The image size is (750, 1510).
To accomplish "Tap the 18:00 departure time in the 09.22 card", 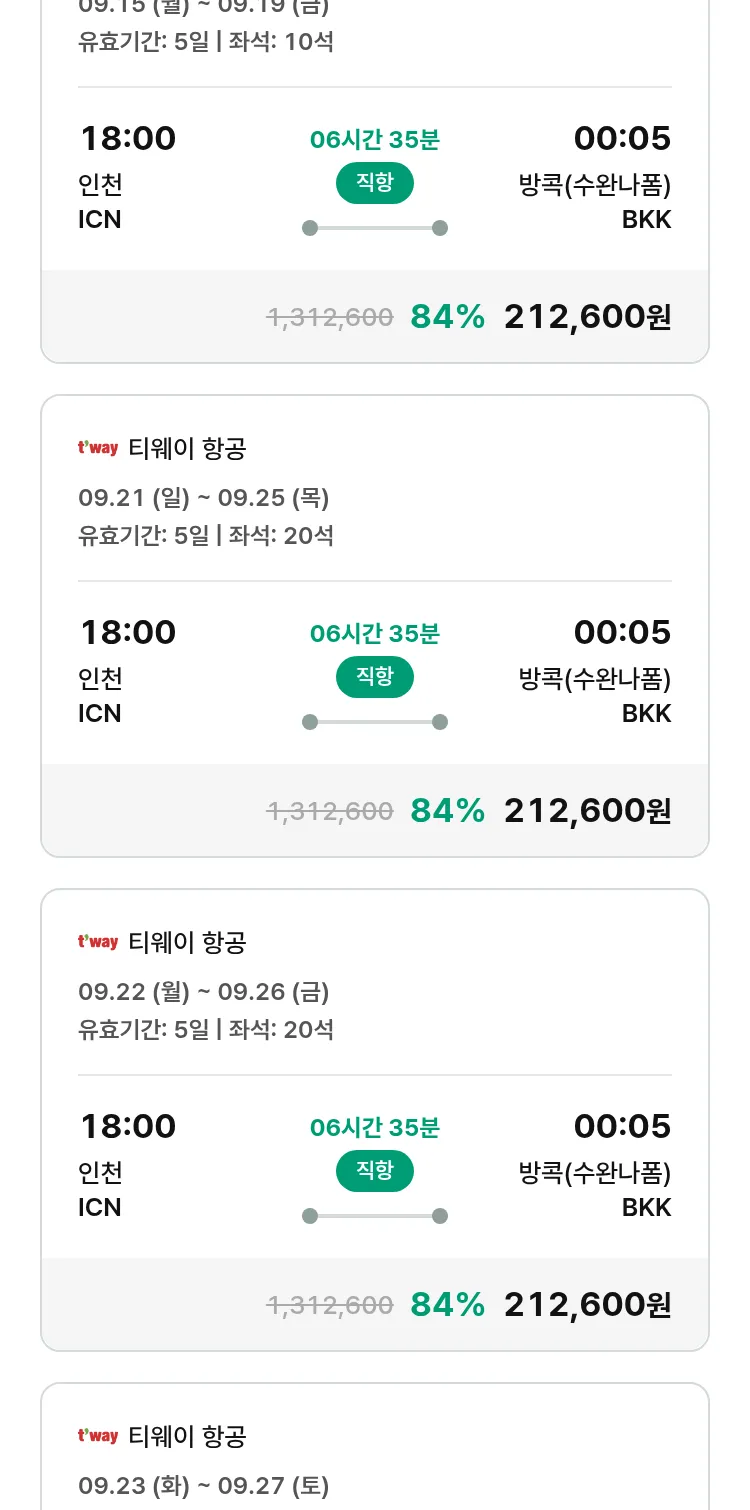I will (128, 1127).
